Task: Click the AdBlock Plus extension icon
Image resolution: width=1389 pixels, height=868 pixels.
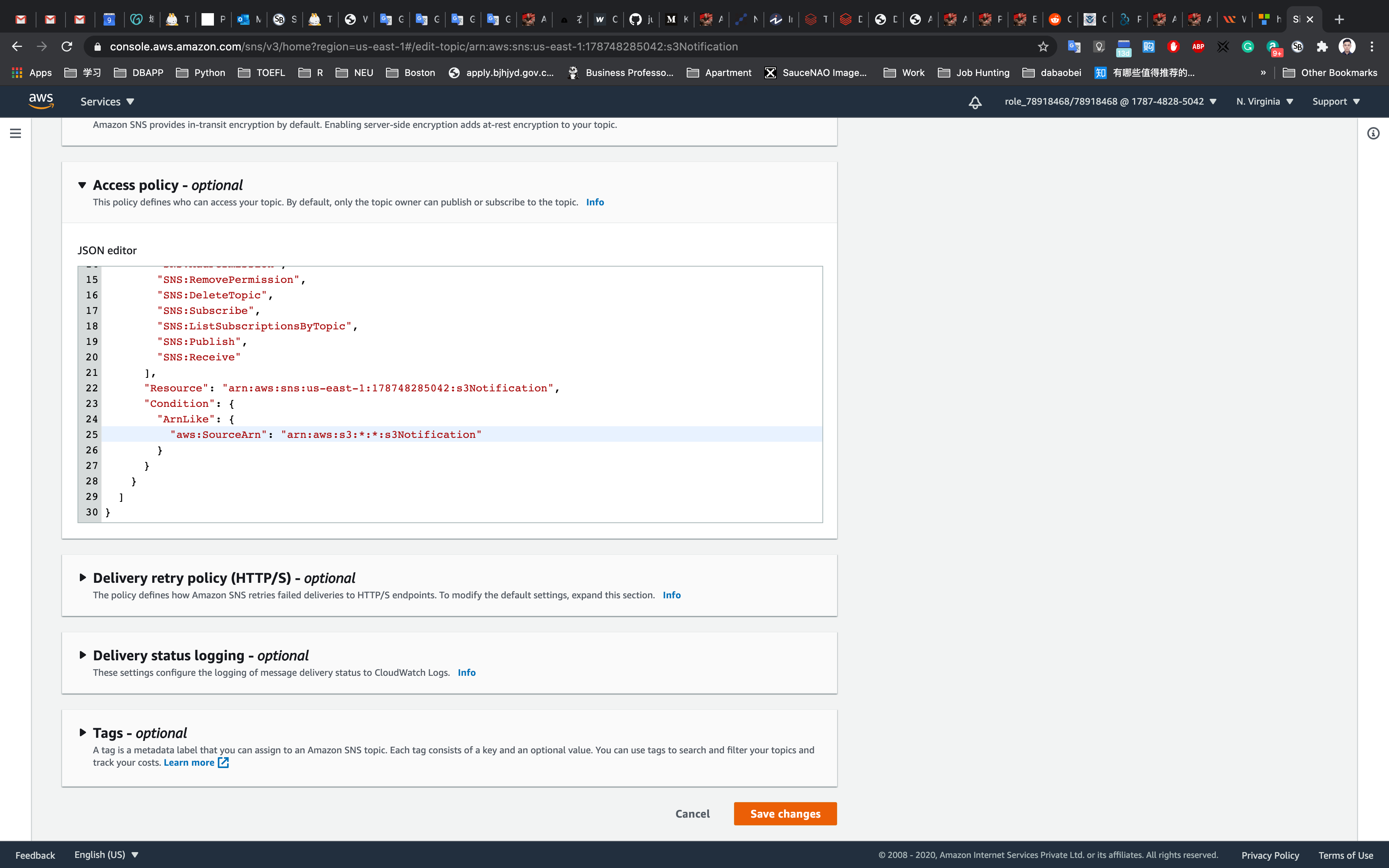Action: [1198, 46]
